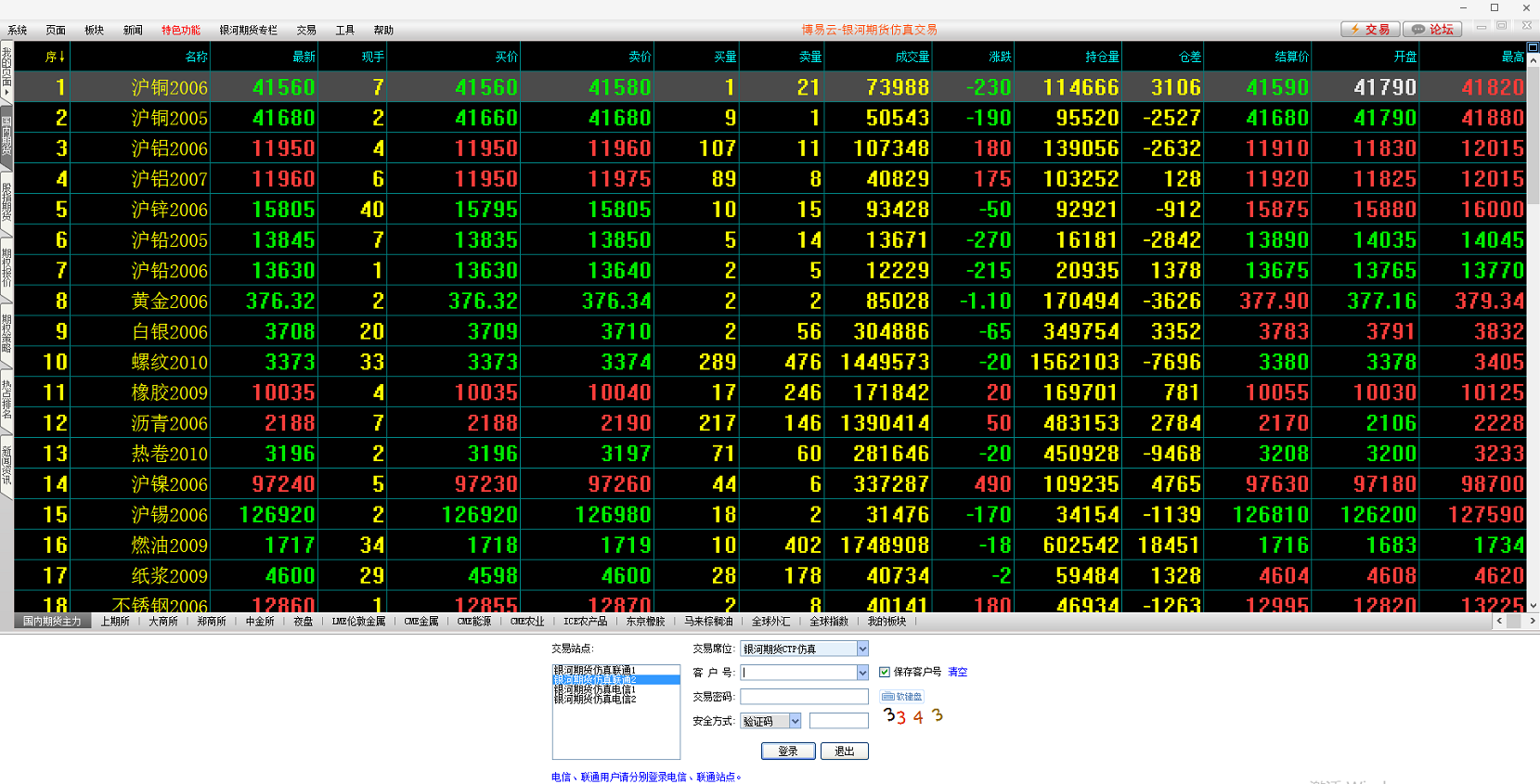The image size is (1540, 784).
Task: Open the 板块 menu
Action: click(94, 31)
